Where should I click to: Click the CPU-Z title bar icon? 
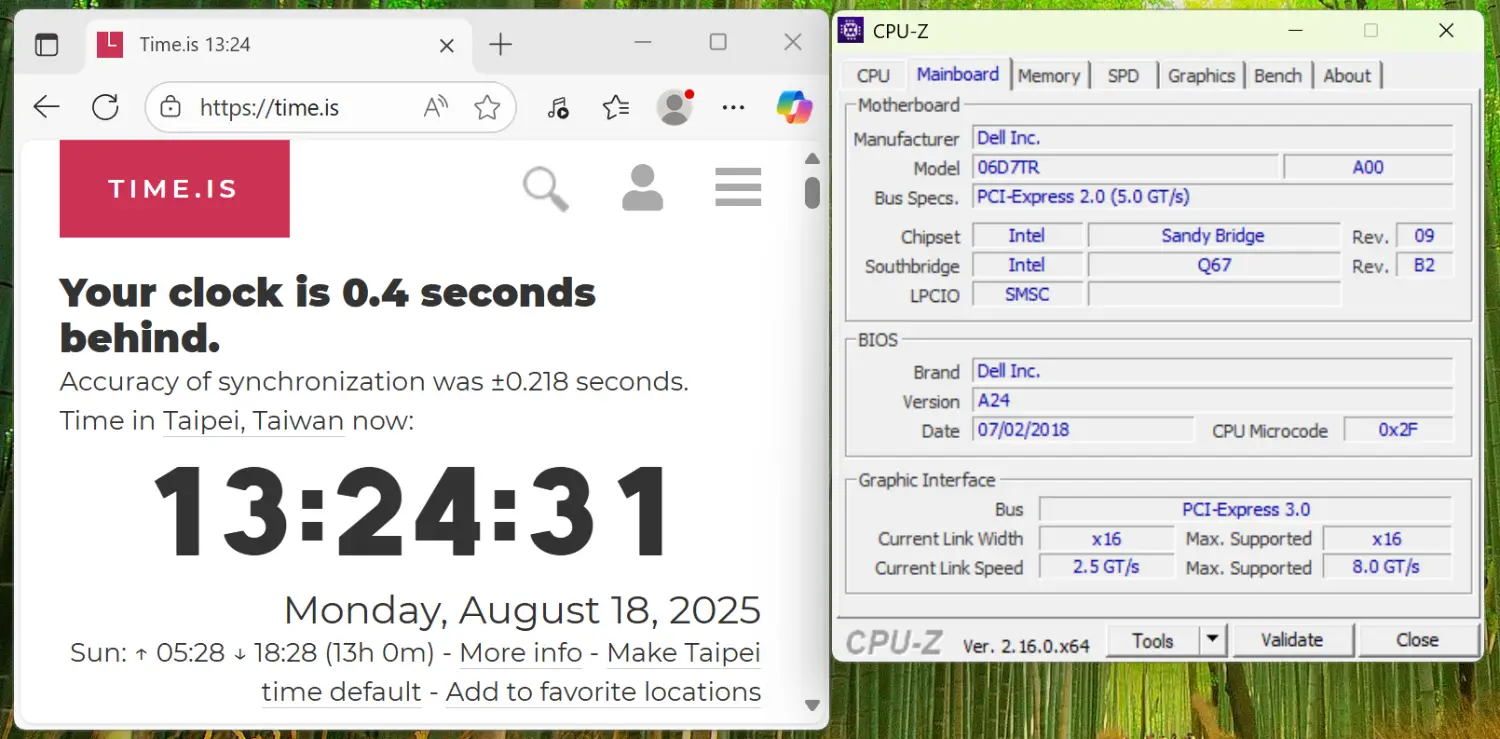point(850,30)
